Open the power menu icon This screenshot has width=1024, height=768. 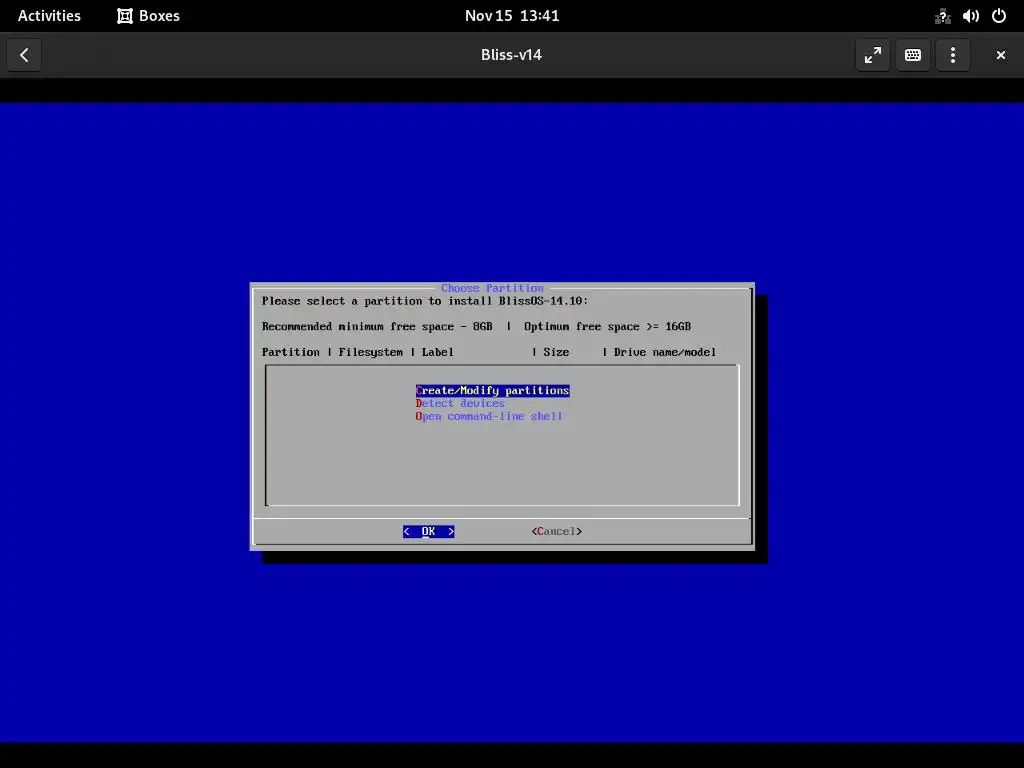(x=999, y=16)
